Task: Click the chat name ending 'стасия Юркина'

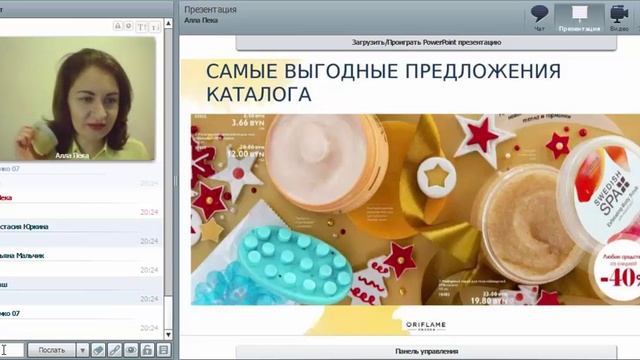Action: (x=24, y=227)
